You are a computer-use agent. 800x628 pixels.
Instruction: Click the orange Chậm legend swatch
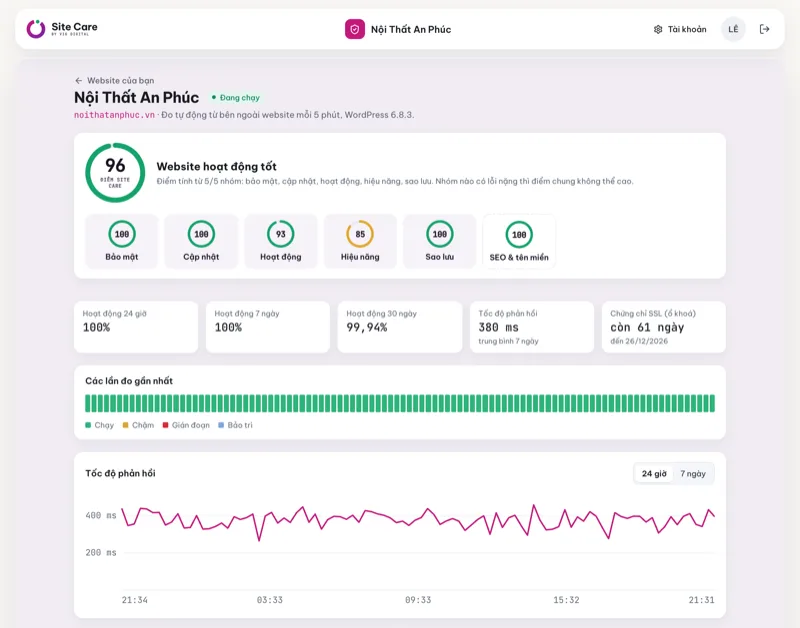pyautogui.click(x=126, y=425)
